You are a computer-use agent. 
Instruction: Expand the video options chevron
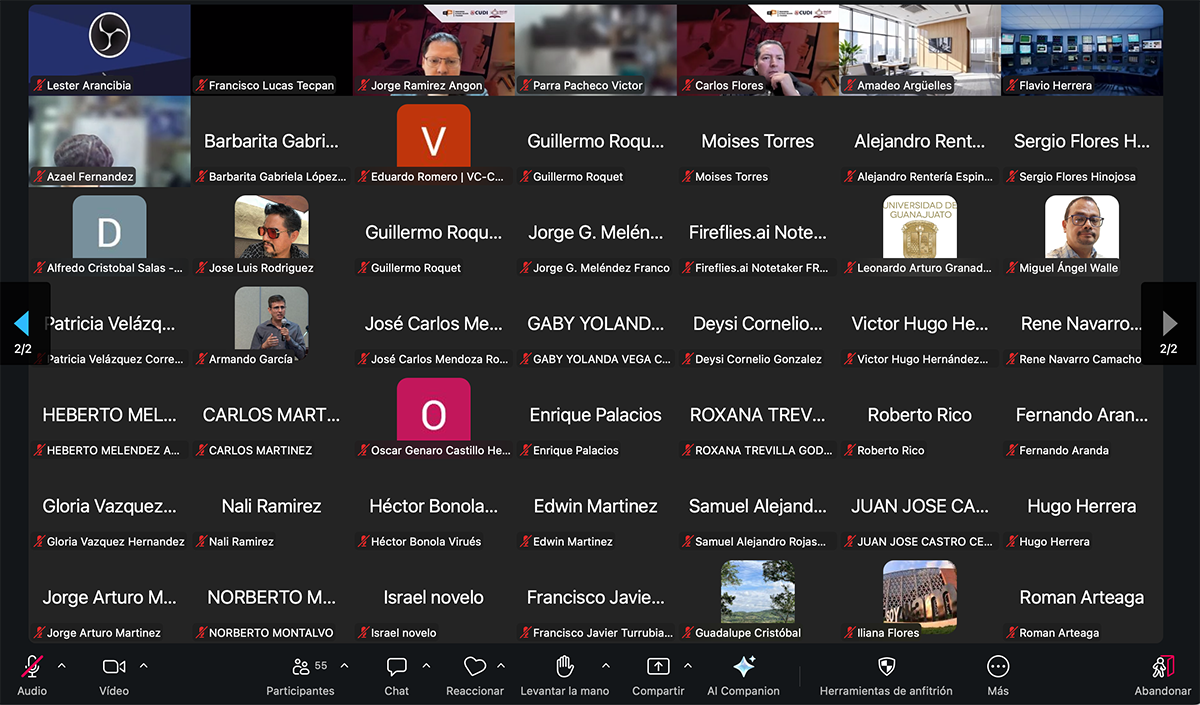pyautogui.click(x=144, y=665)
